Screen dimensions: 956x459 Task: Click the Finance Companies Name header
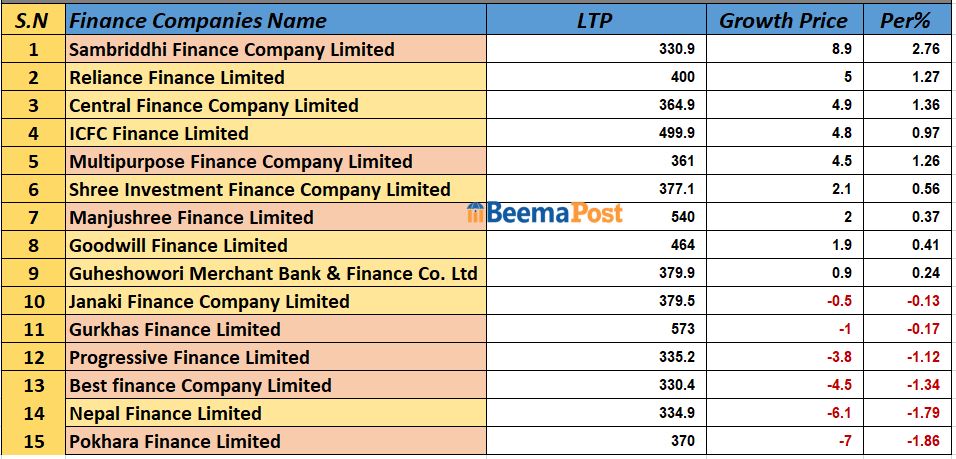[198, 19]
